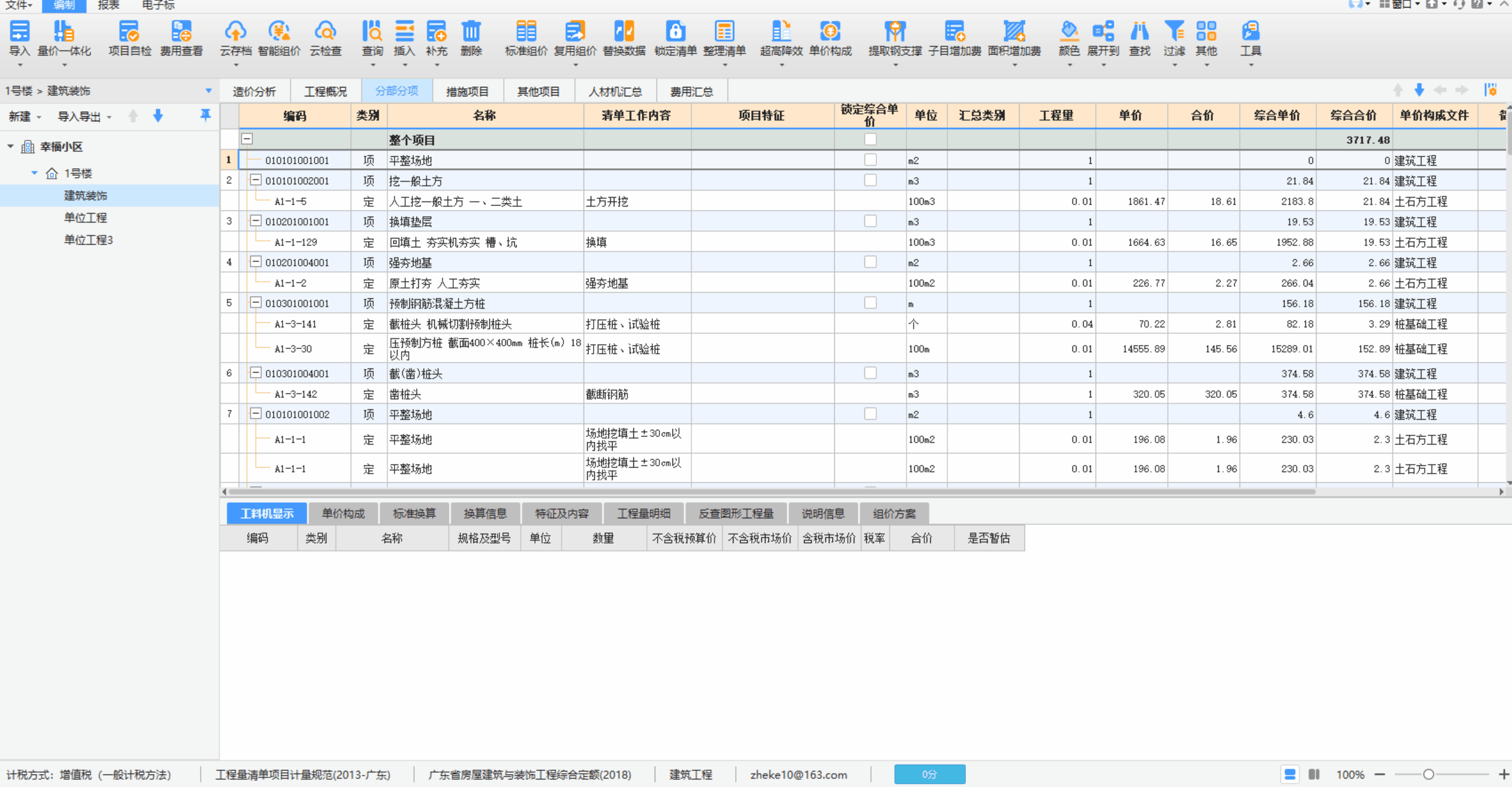
Task: Select 单位工程3 in the project tree
Action: [x=88, y=240]
